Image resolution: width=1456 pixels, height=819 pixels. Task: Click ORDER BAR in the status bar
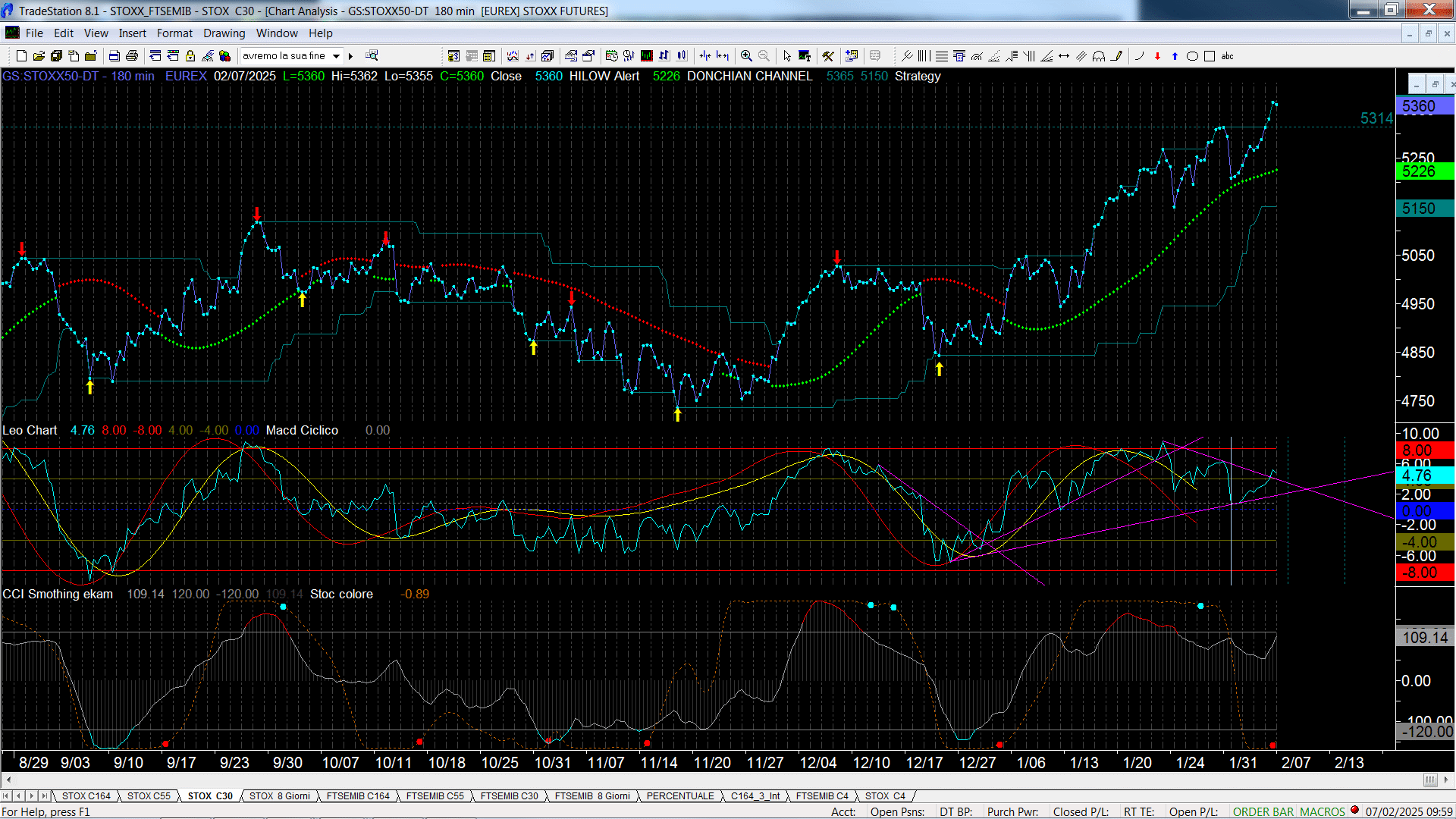tap(1263, 811)
